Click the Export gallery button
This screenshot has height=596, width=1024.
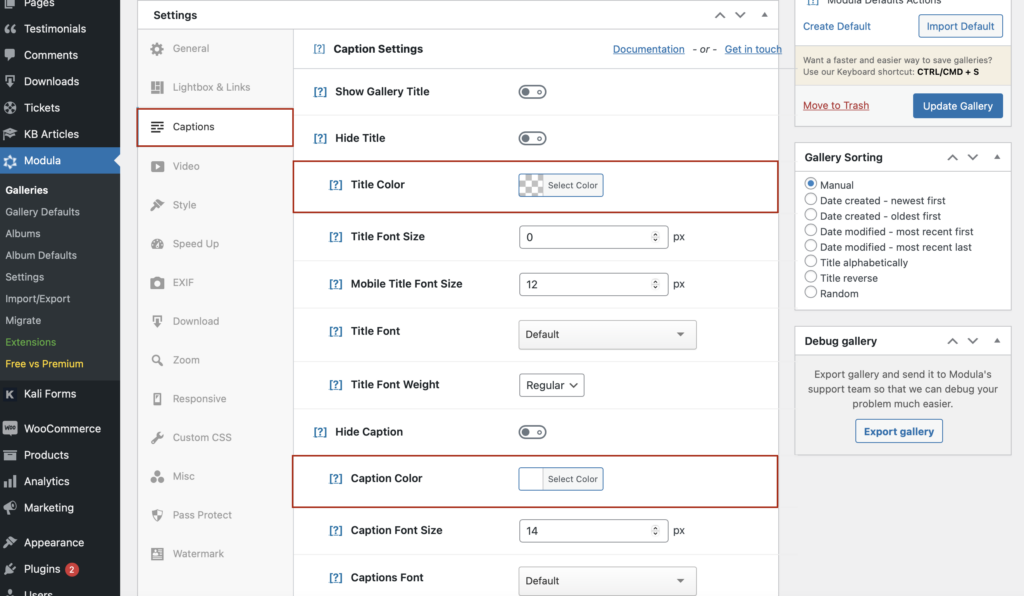pos(899,431)
